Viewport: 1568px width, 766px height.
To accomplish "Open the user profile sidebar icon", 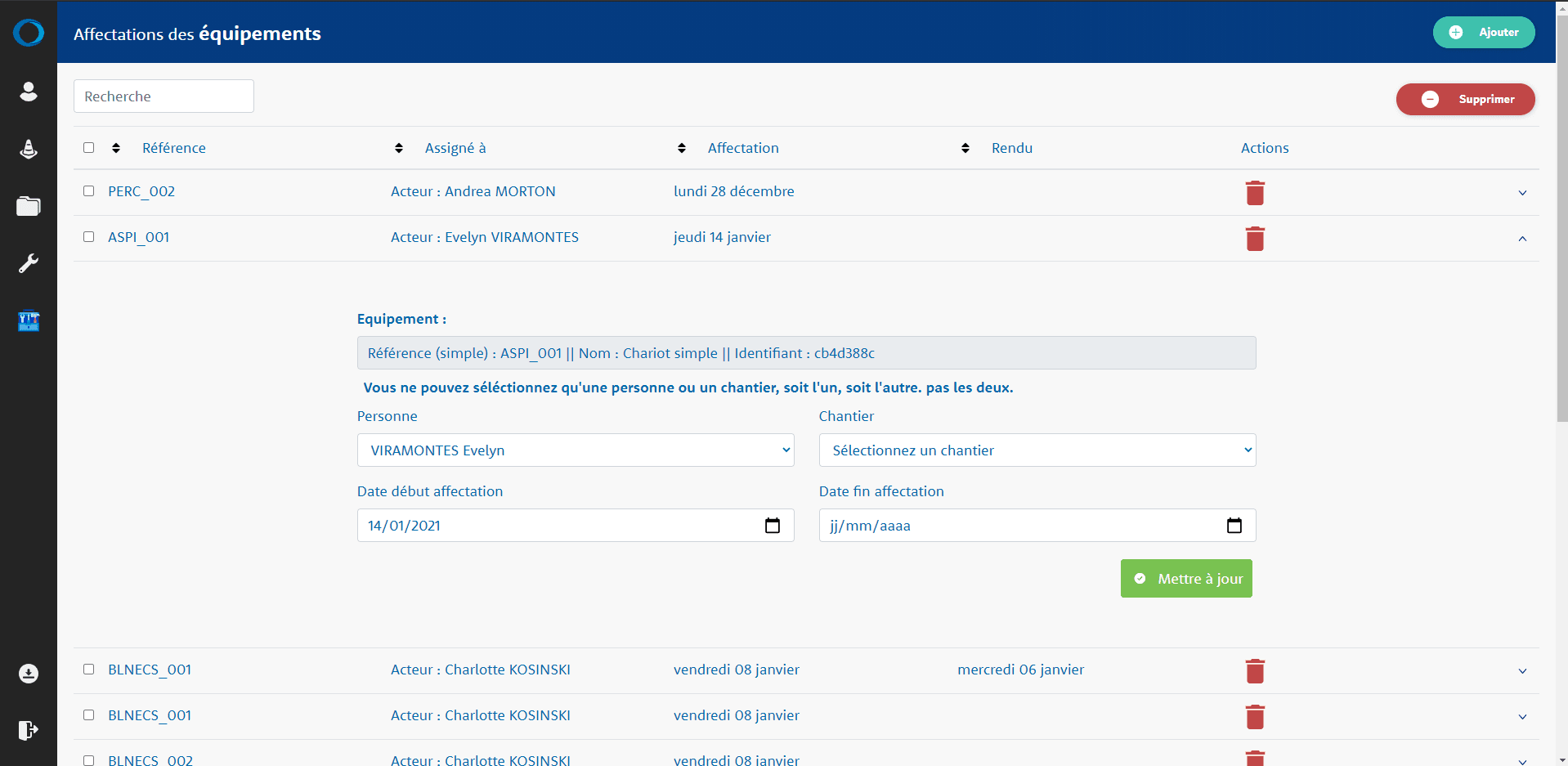I will [29, 92].
